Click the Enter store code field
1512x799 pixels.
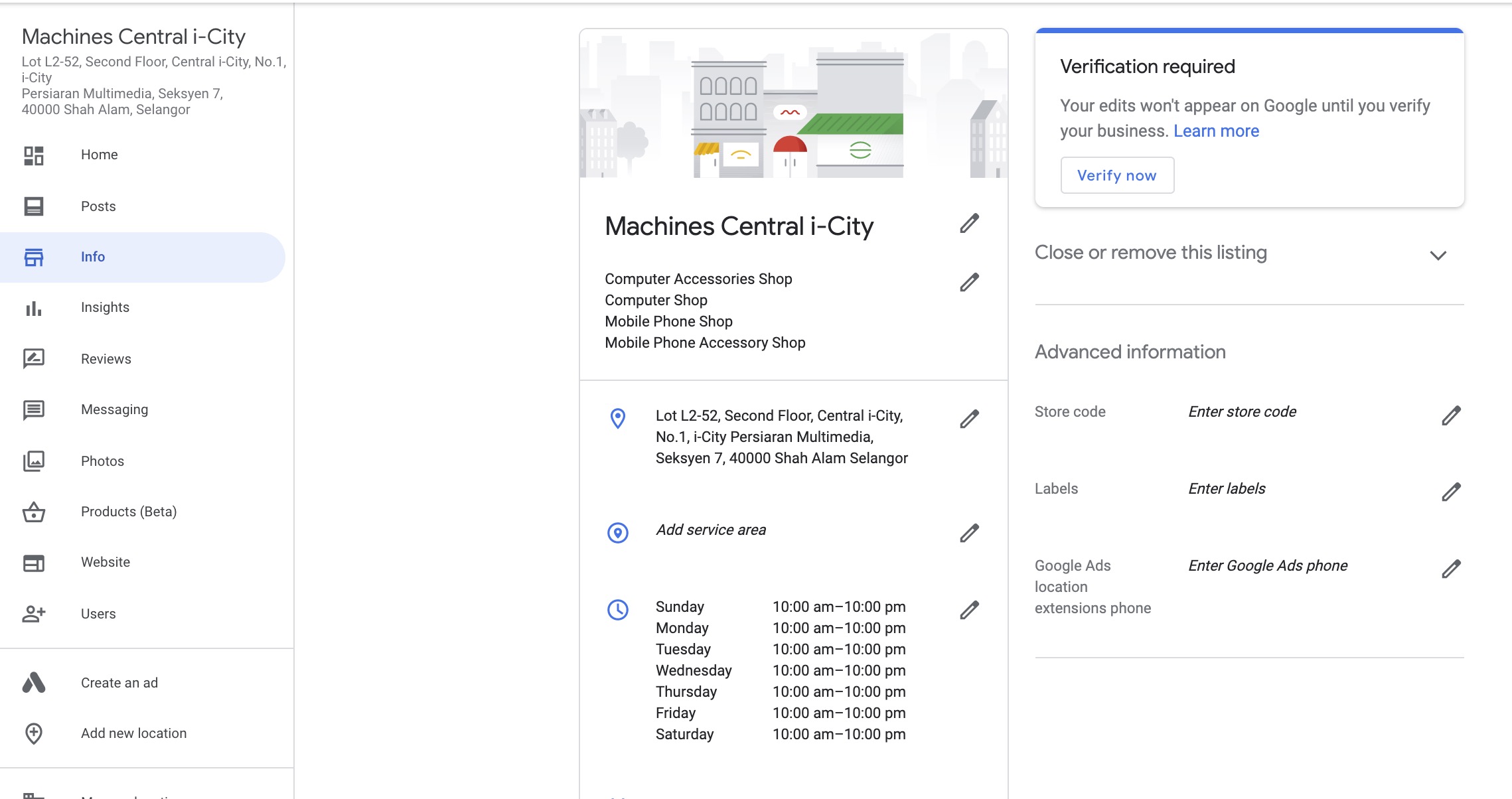[1242, 412]
